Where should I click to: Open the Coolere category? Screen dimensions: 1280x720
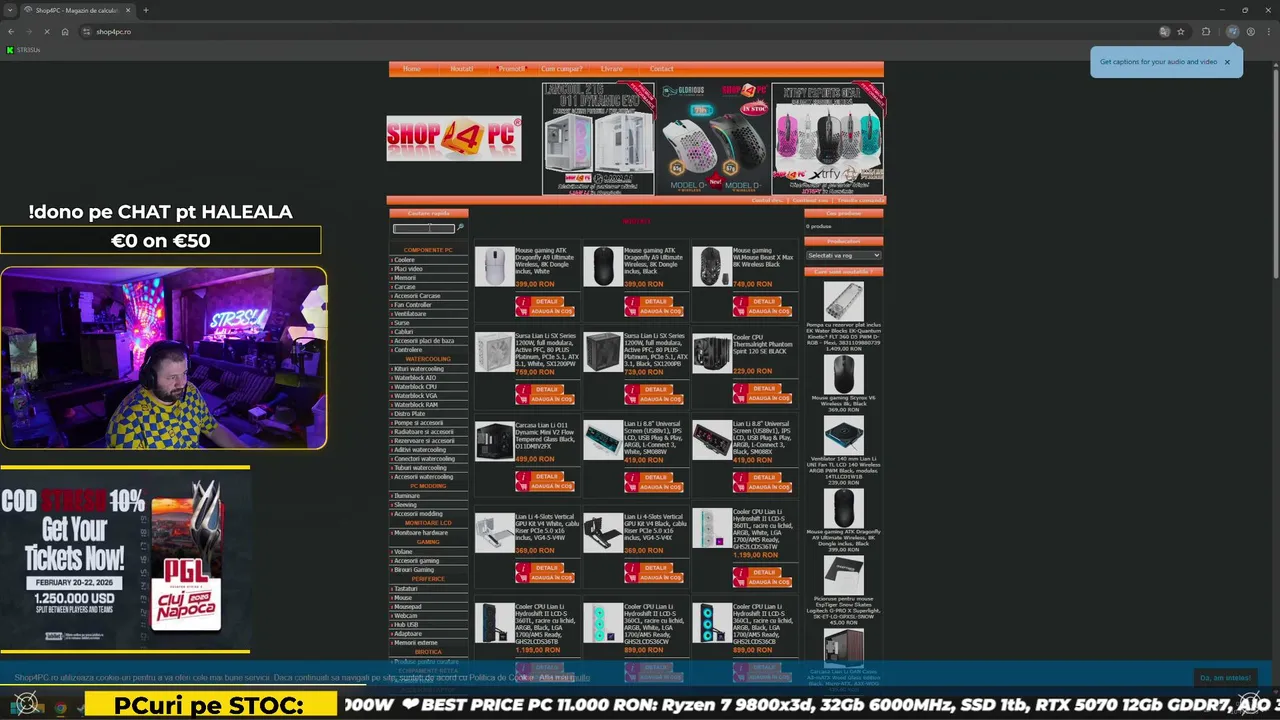point(404,260)
